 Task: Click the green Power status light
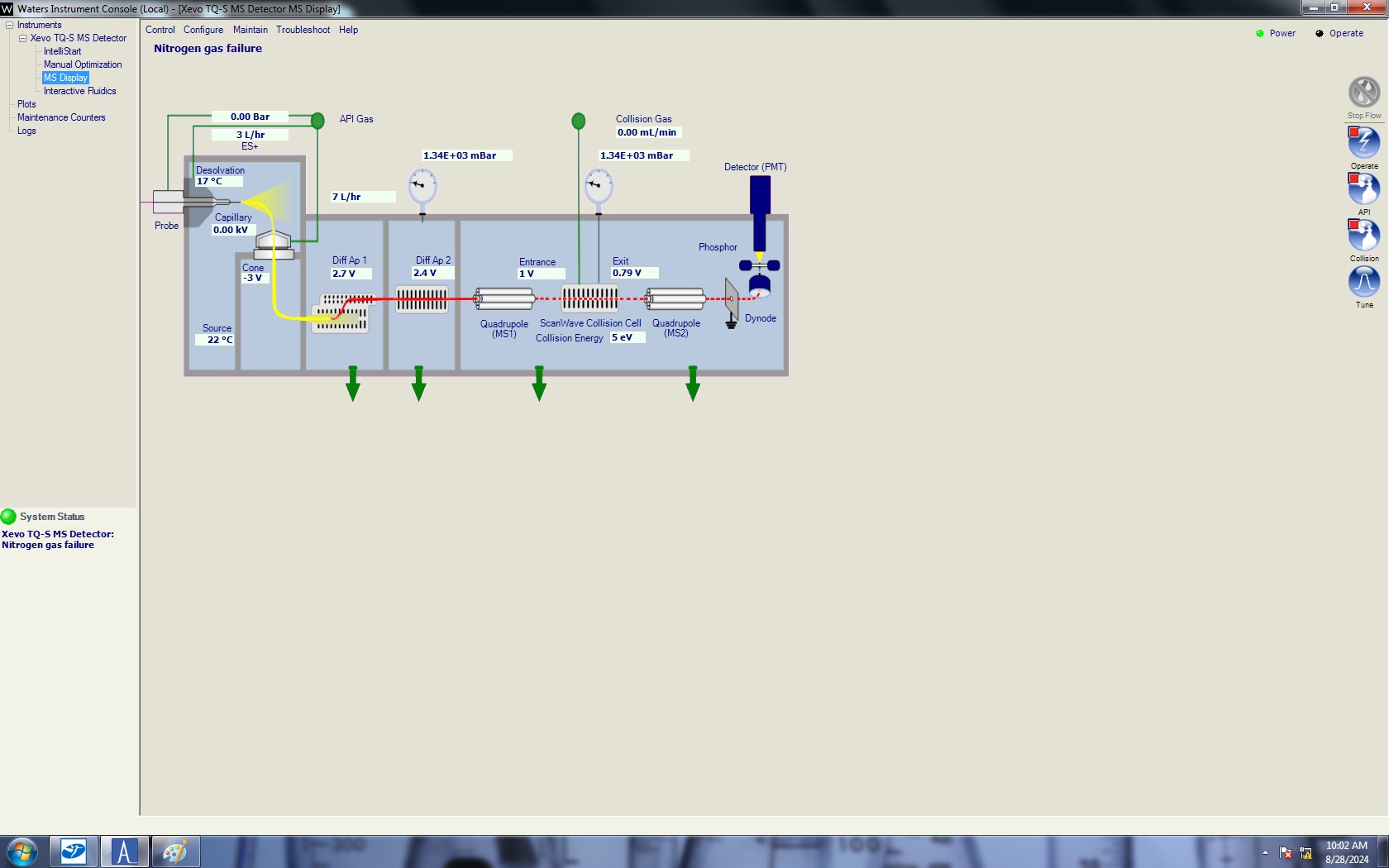pos(1260,34)
